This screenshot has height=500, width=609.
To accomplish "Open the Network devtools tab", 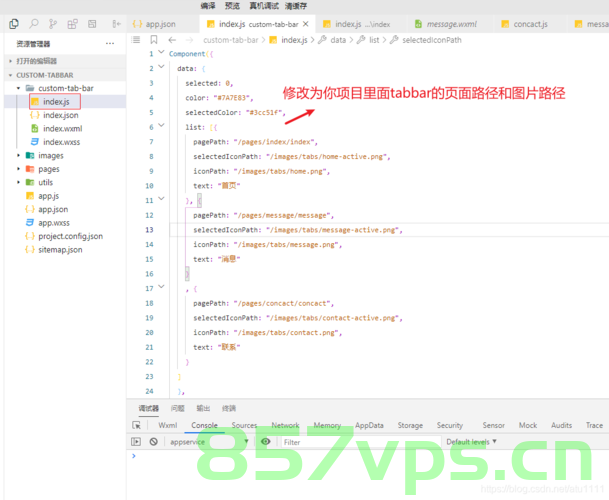I will pos(285,425).
